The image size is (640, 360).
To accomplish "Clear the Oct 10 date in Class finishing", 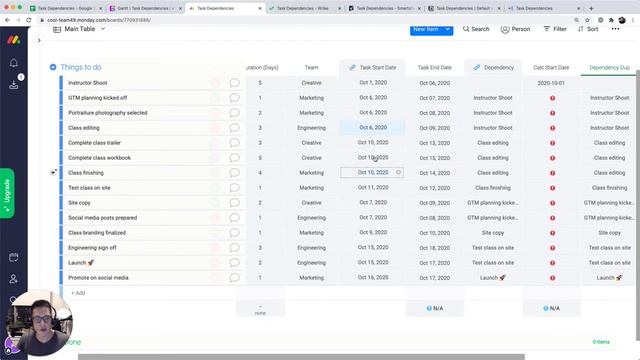I will 398,172.
